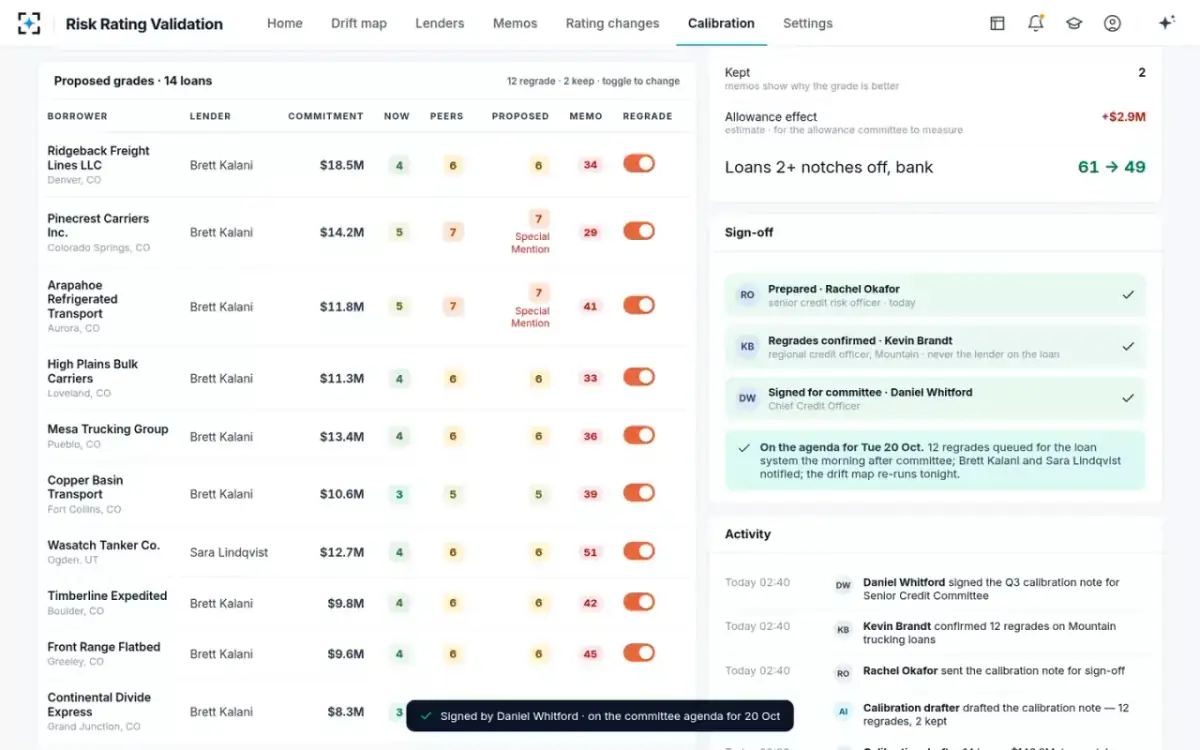Open the graduation cap learning icon
This screenshot has height=750, width=1200.
coord(1074,23)
